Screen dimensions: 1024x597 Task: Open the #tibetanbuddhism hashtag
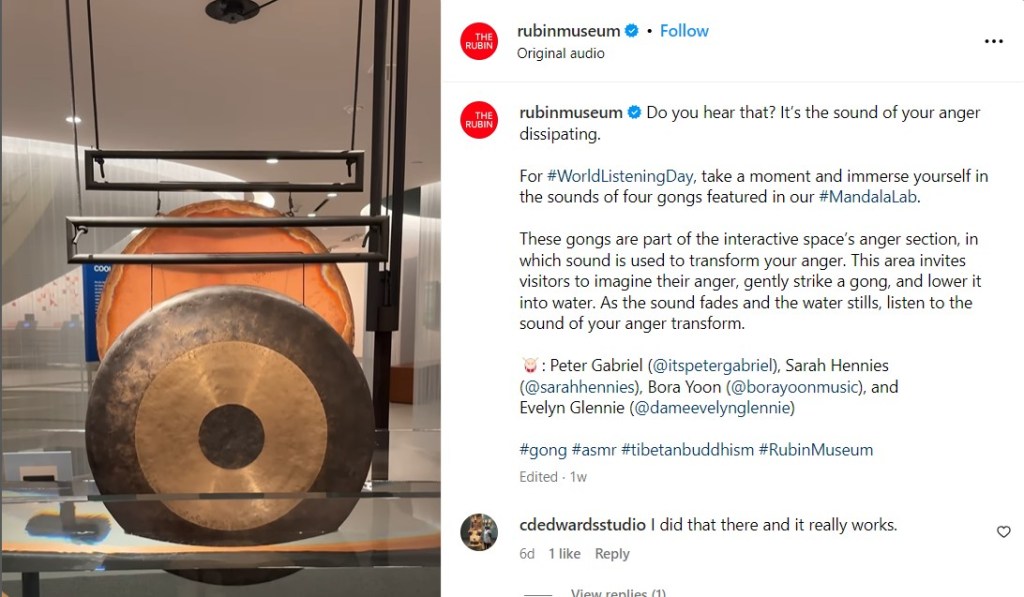687,450
